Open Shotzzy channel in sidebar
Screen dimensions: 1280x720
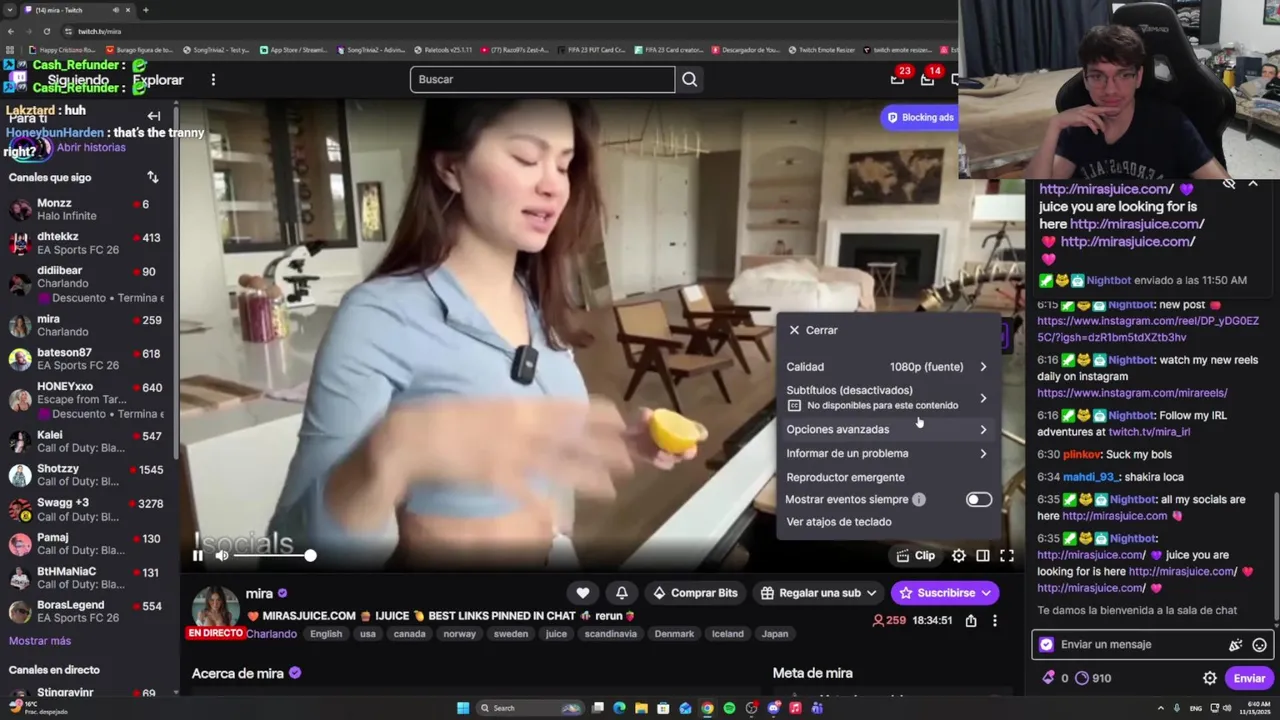coord(88,475)
